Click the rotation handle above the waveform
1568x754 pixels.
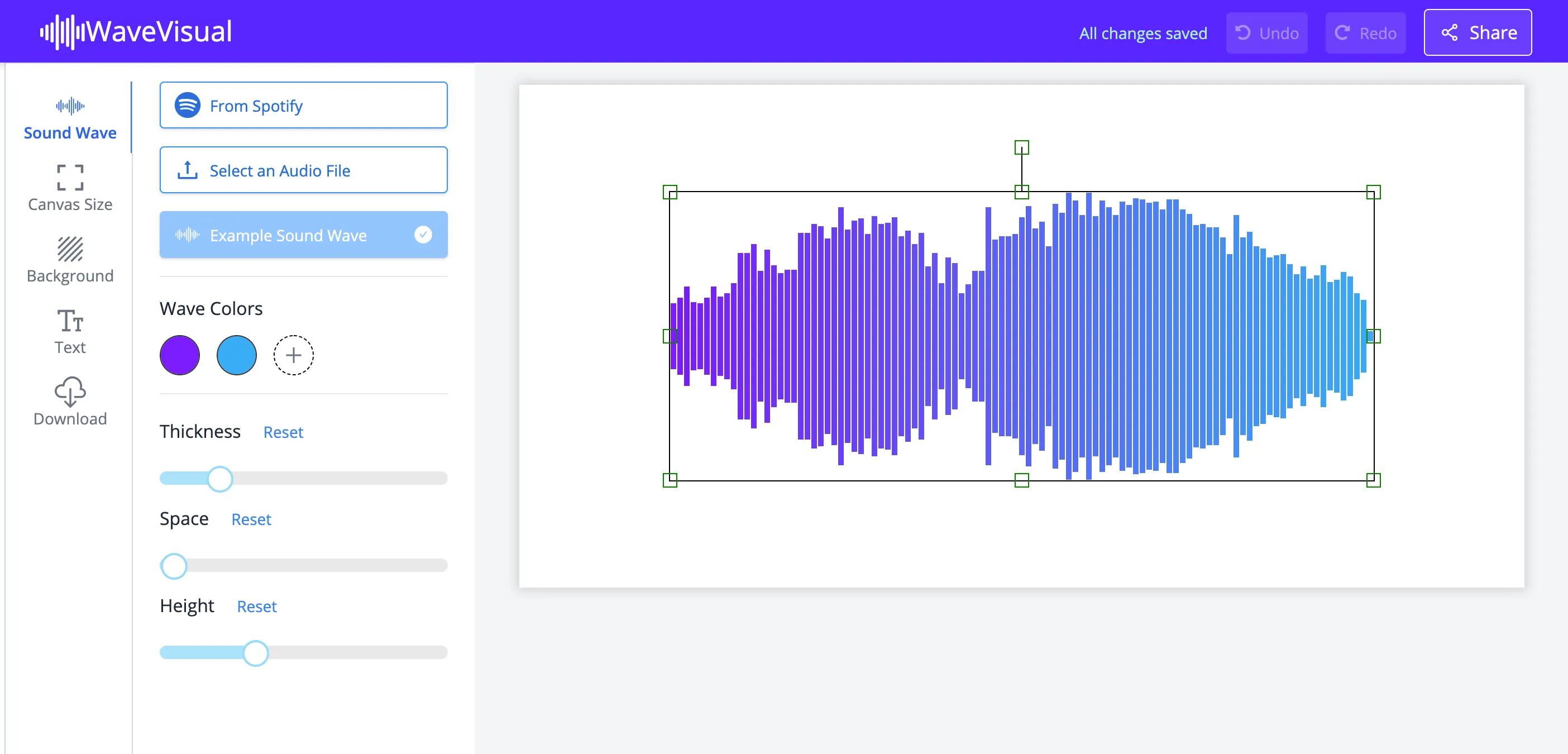tap(1021, 147)
